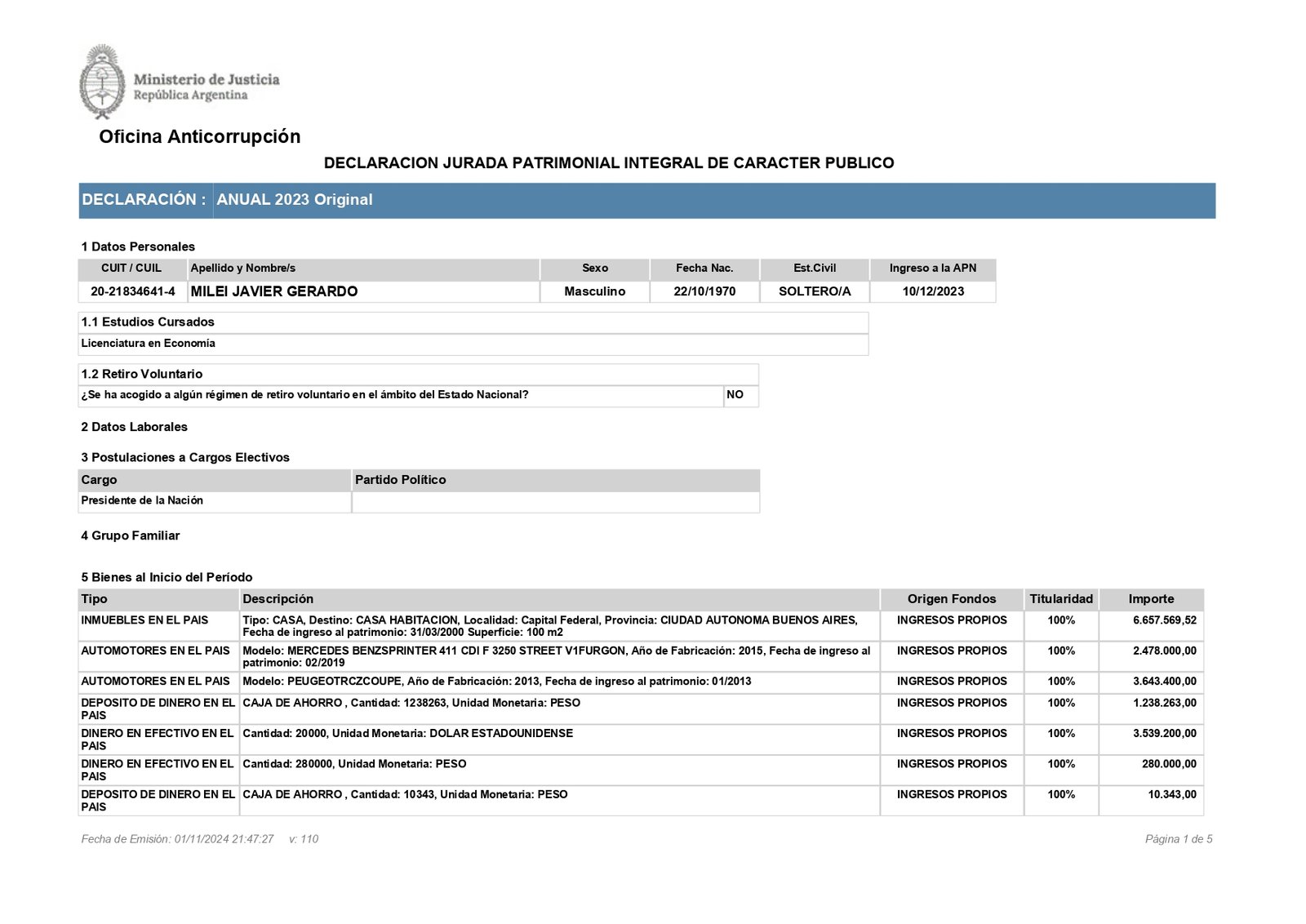
Task: Select the SOLTERO/A civil status cell
Action: click(x=814, y=291)
